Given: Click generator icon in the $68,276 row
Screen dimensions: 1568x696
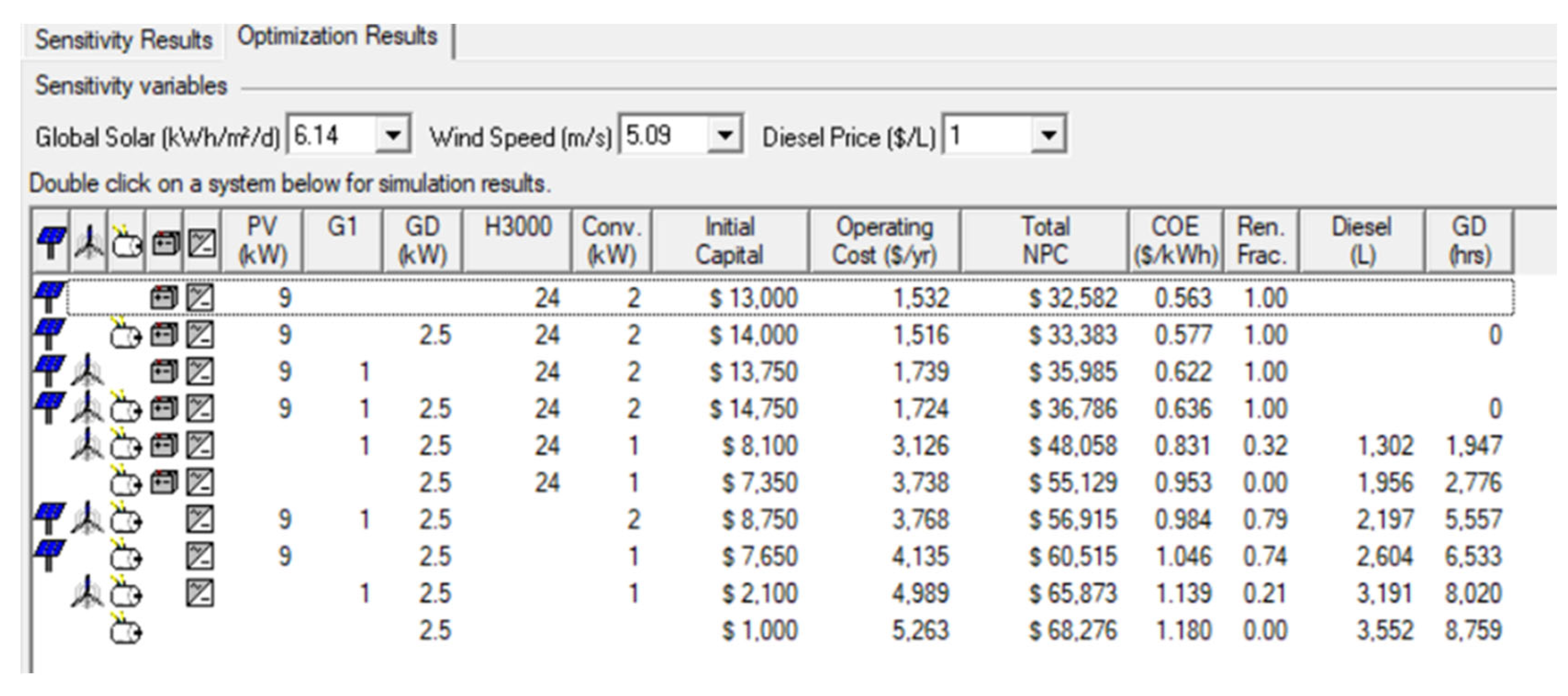Looking at the screenshot, I should point(126,630).
